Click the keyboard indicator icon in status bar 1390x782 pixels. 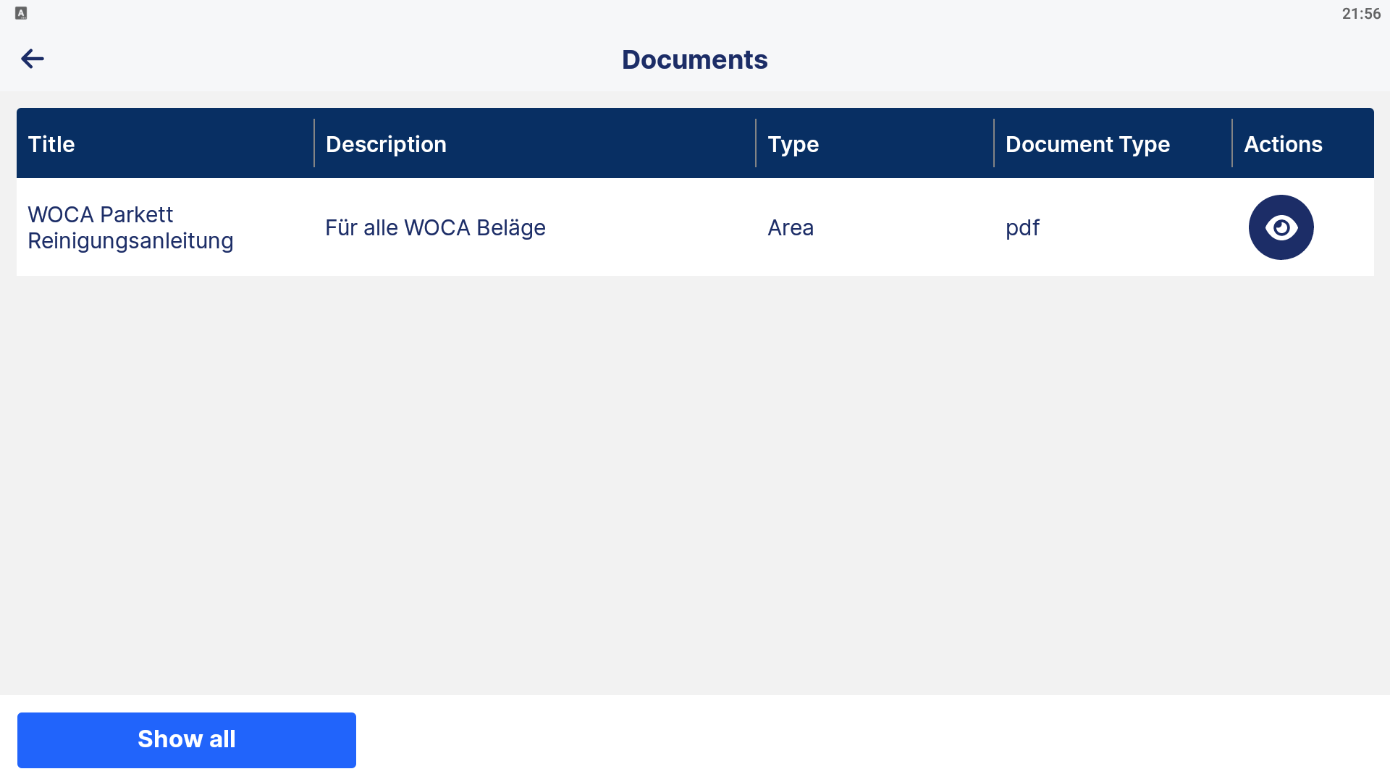point(21,13)
